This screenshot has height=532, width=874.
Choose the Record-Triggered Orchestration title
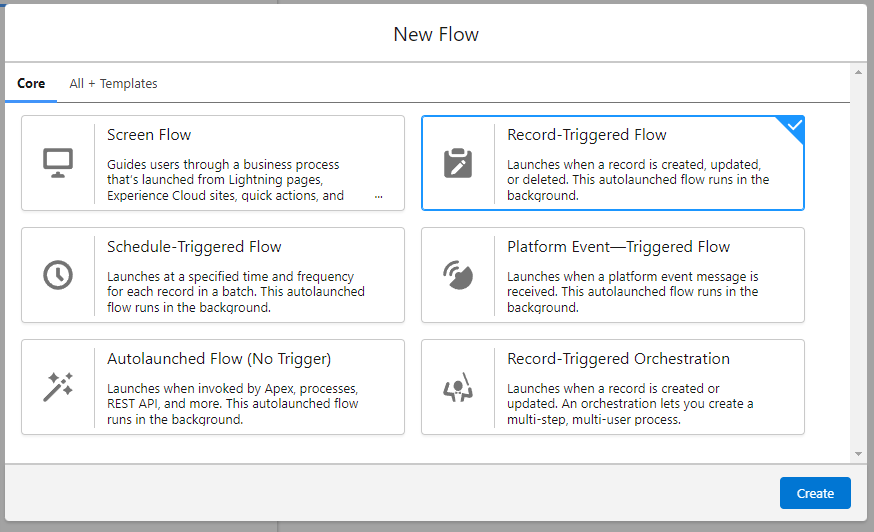coord(618,359)
